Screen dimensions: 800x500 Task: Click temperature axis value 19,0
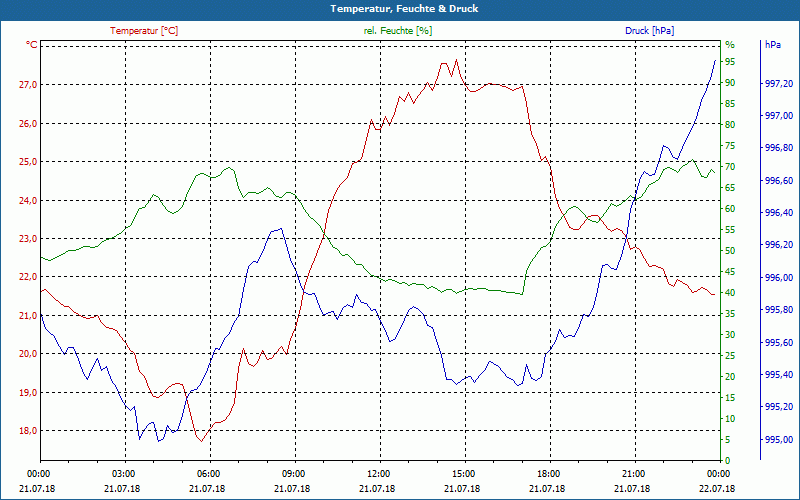[28, 393]
